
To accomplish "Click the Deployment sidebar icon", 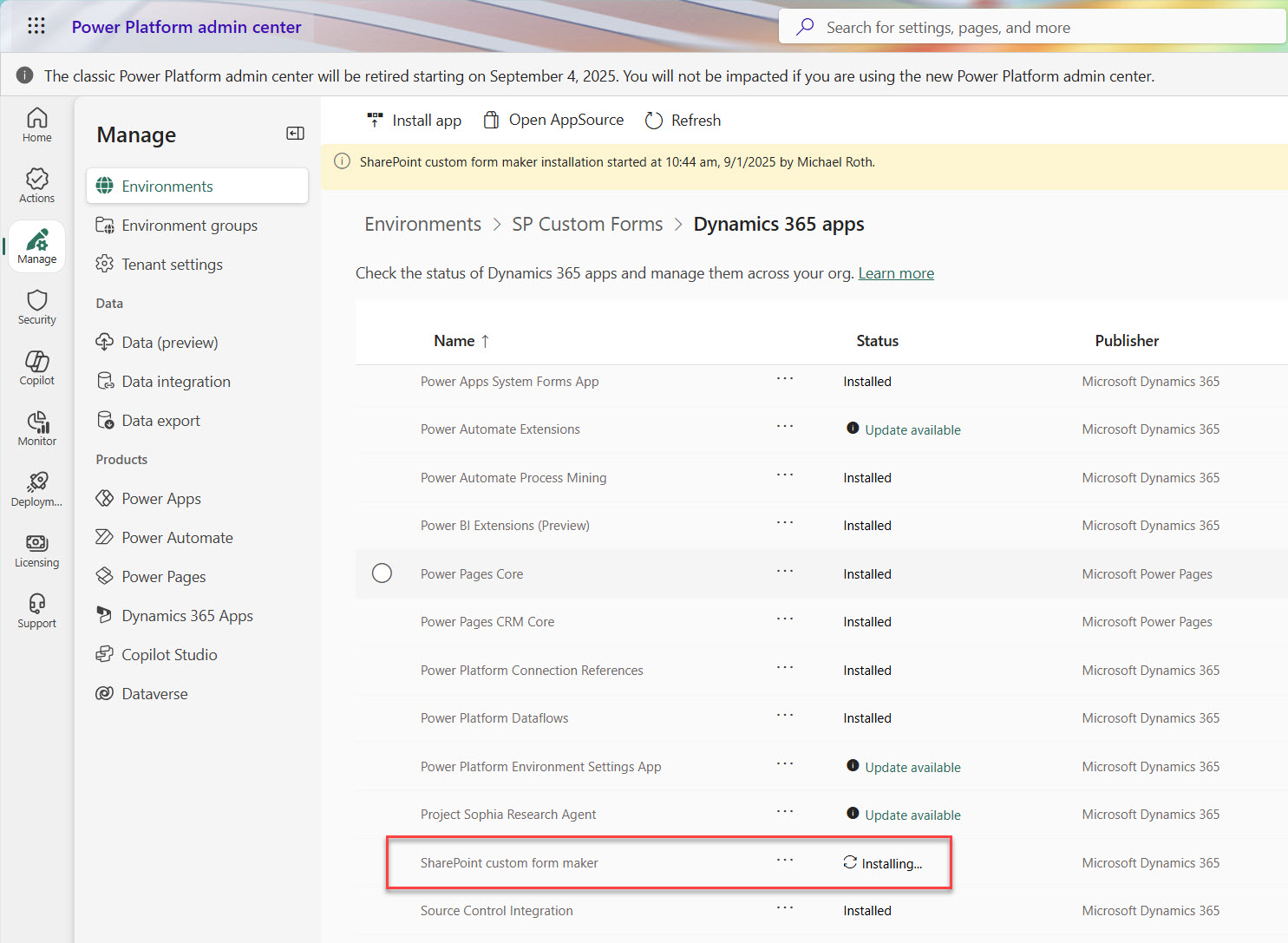I will [36, 488].
